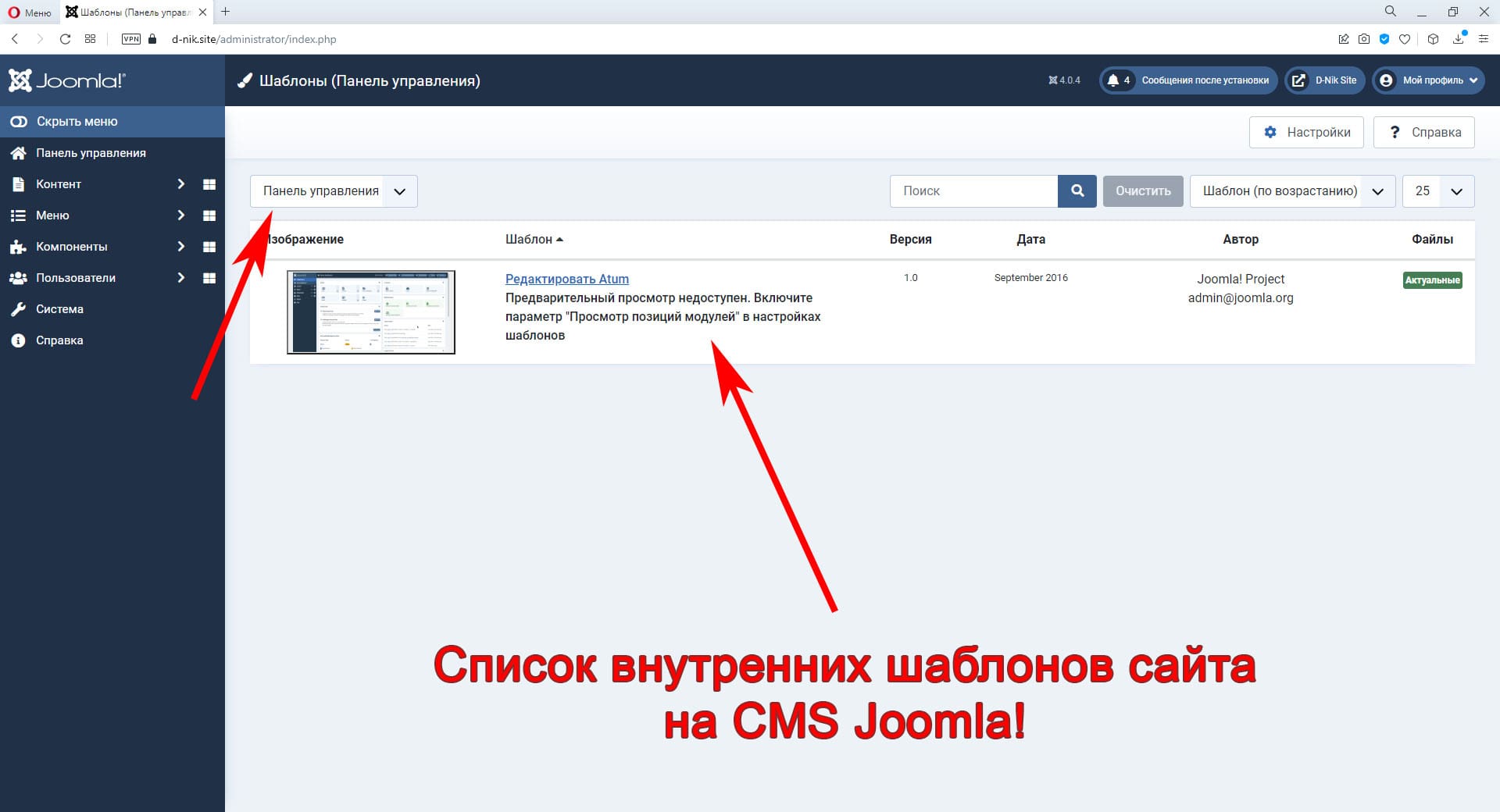Click the September 2016 date cell
This screenshot has height=812, width=1500.
(x=1030, y=278)
